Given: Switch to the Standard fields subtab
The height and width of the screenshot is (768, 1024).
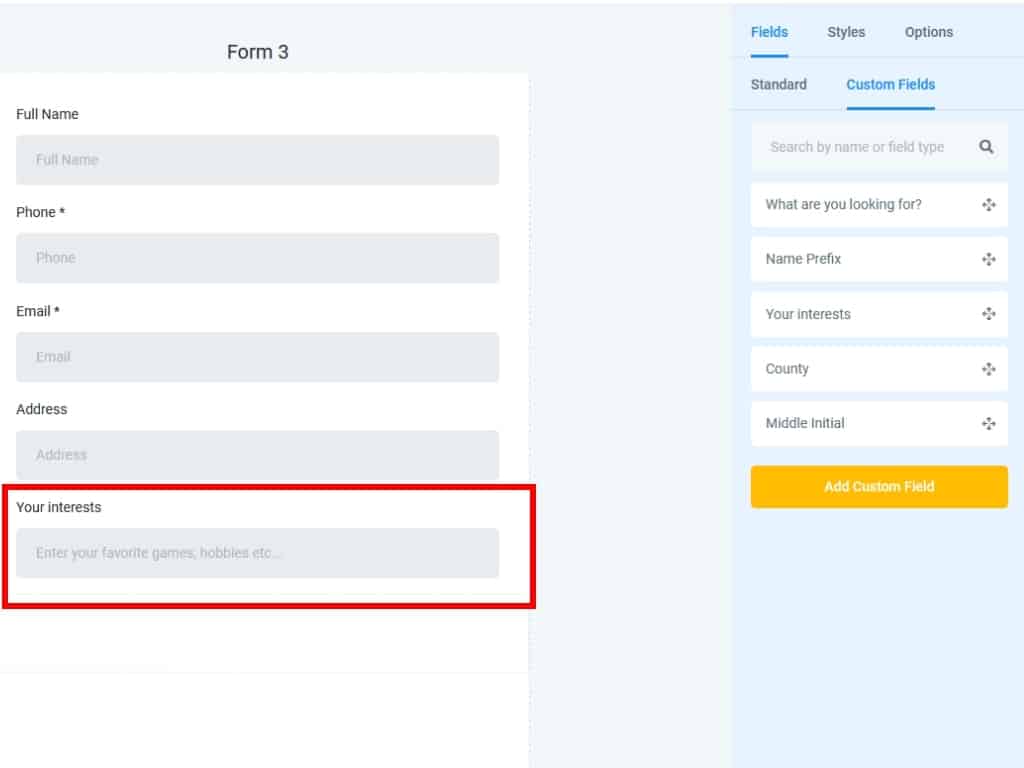Looking at the screenshot, I should click(x=778, y=85).
